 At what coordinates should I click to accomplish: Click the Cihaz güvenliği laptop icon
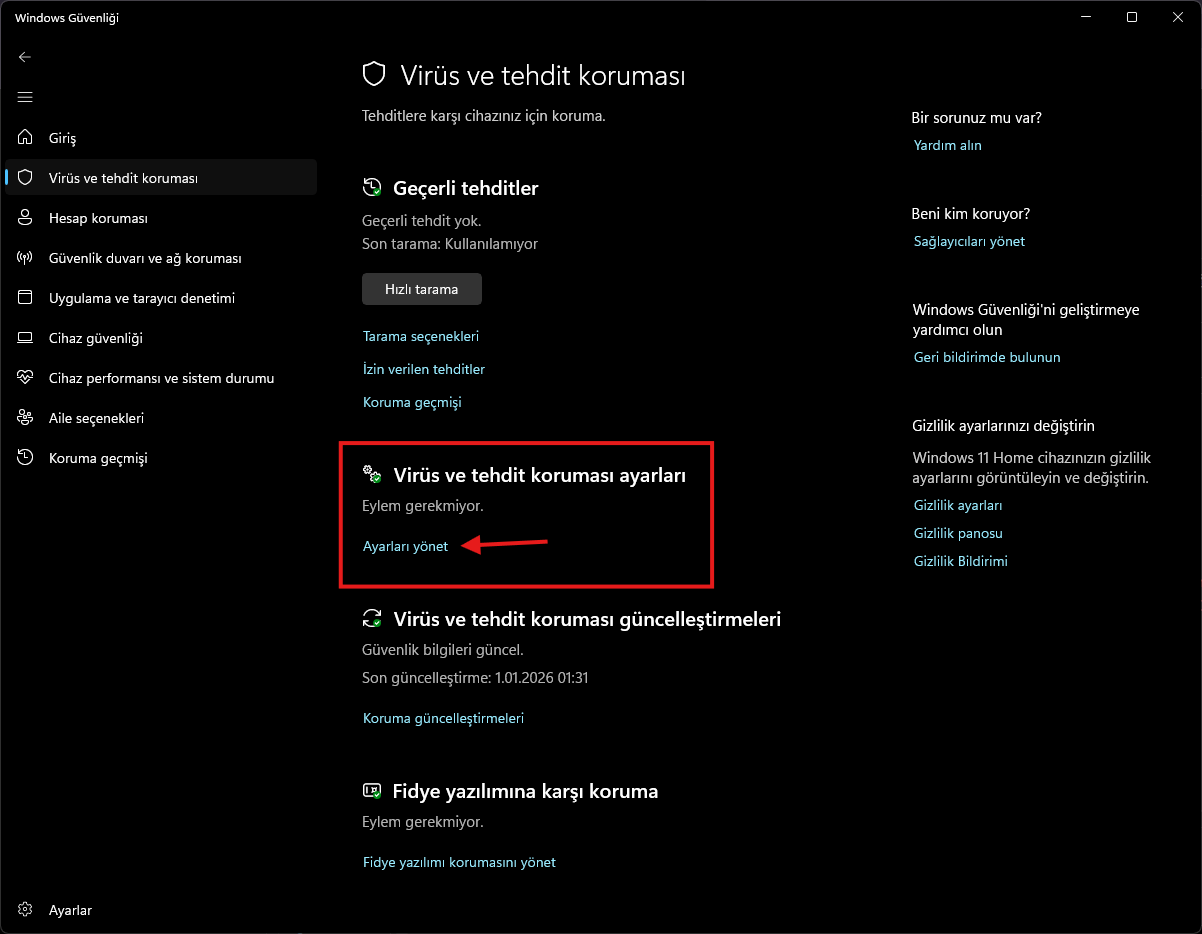point(25,338)
